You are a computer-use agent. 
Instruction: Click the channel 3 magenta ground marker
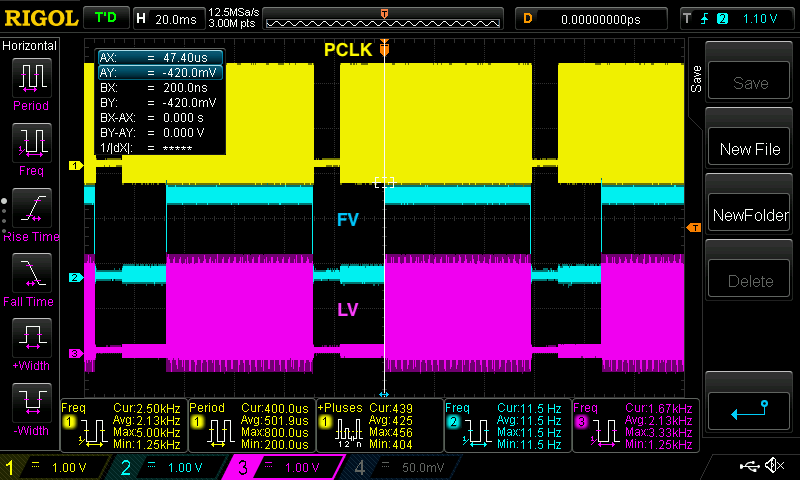pos(76,353)
